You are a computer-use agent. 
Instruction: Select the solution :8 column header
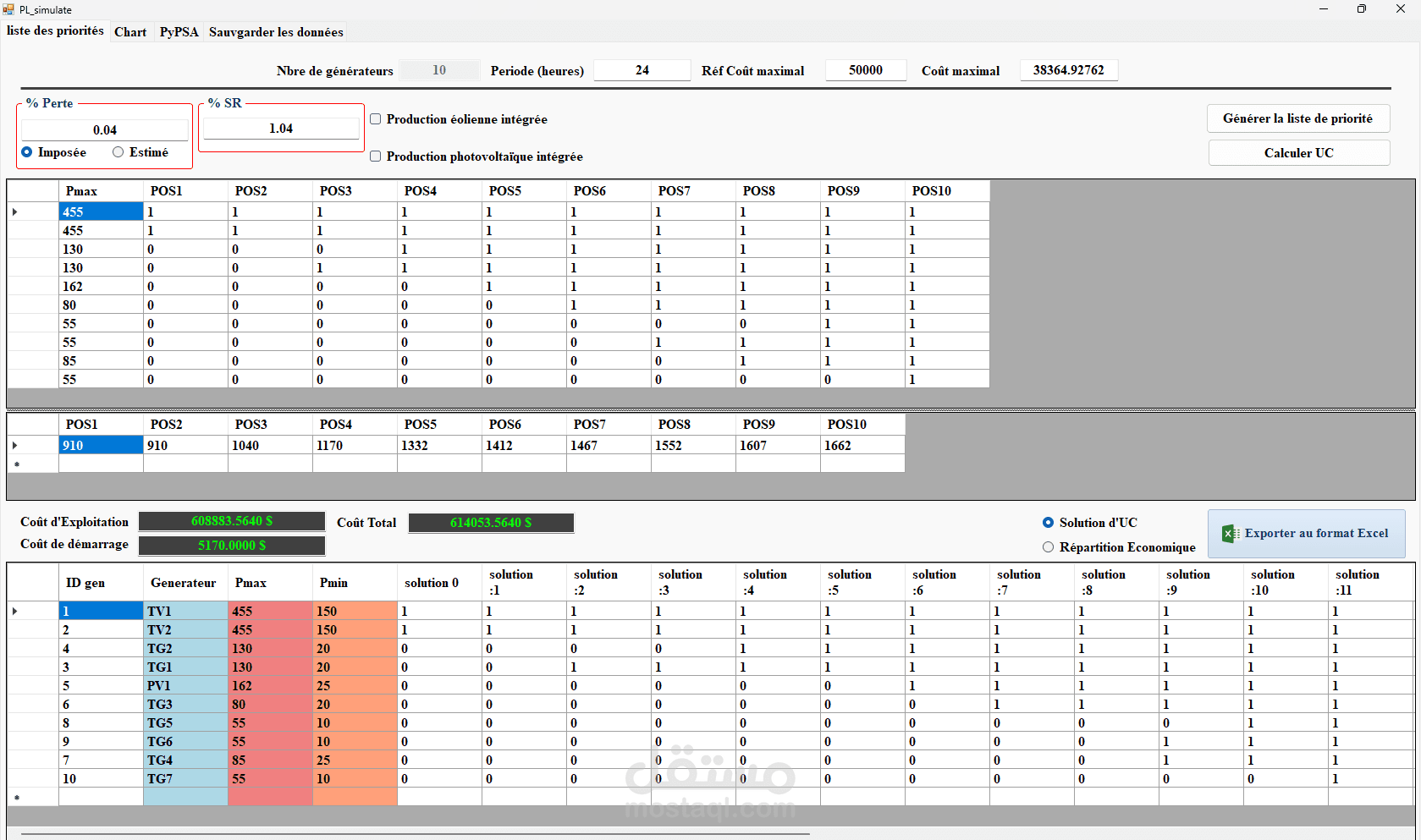coord(1116,583)
